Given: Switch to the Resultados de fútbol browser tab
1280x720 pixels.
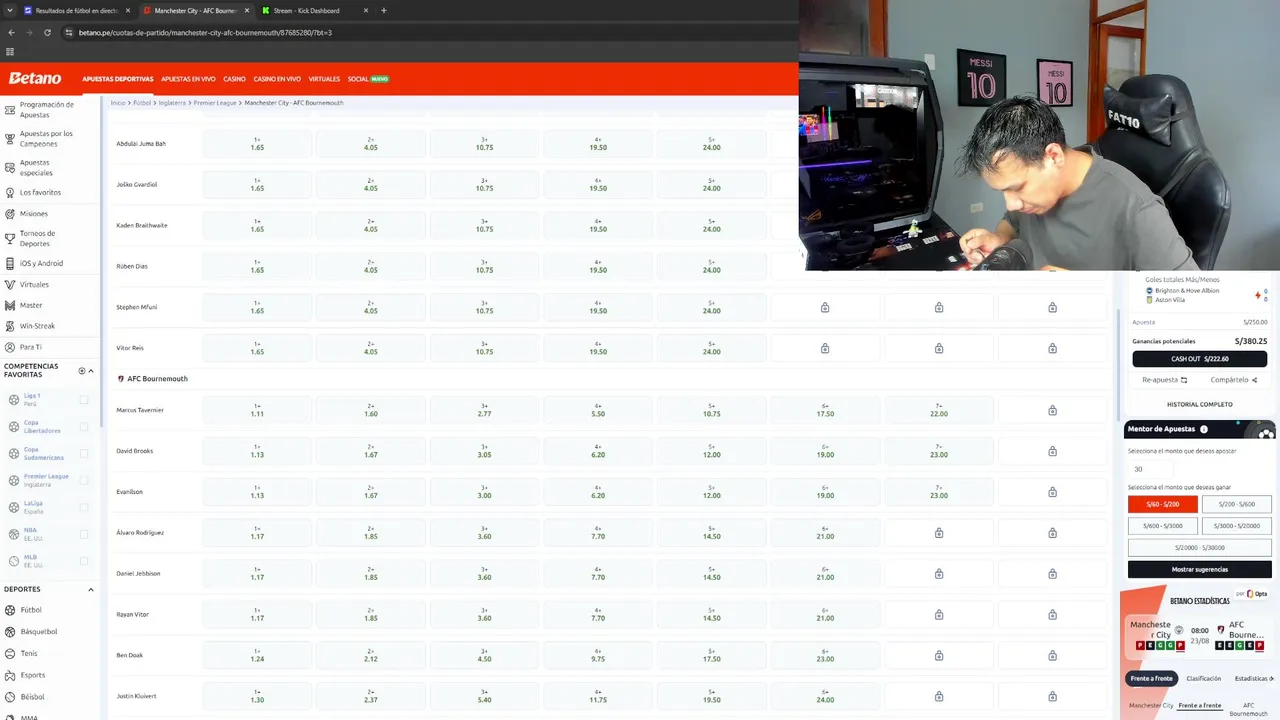Looking at the screenshot, I should click(77, 10).
